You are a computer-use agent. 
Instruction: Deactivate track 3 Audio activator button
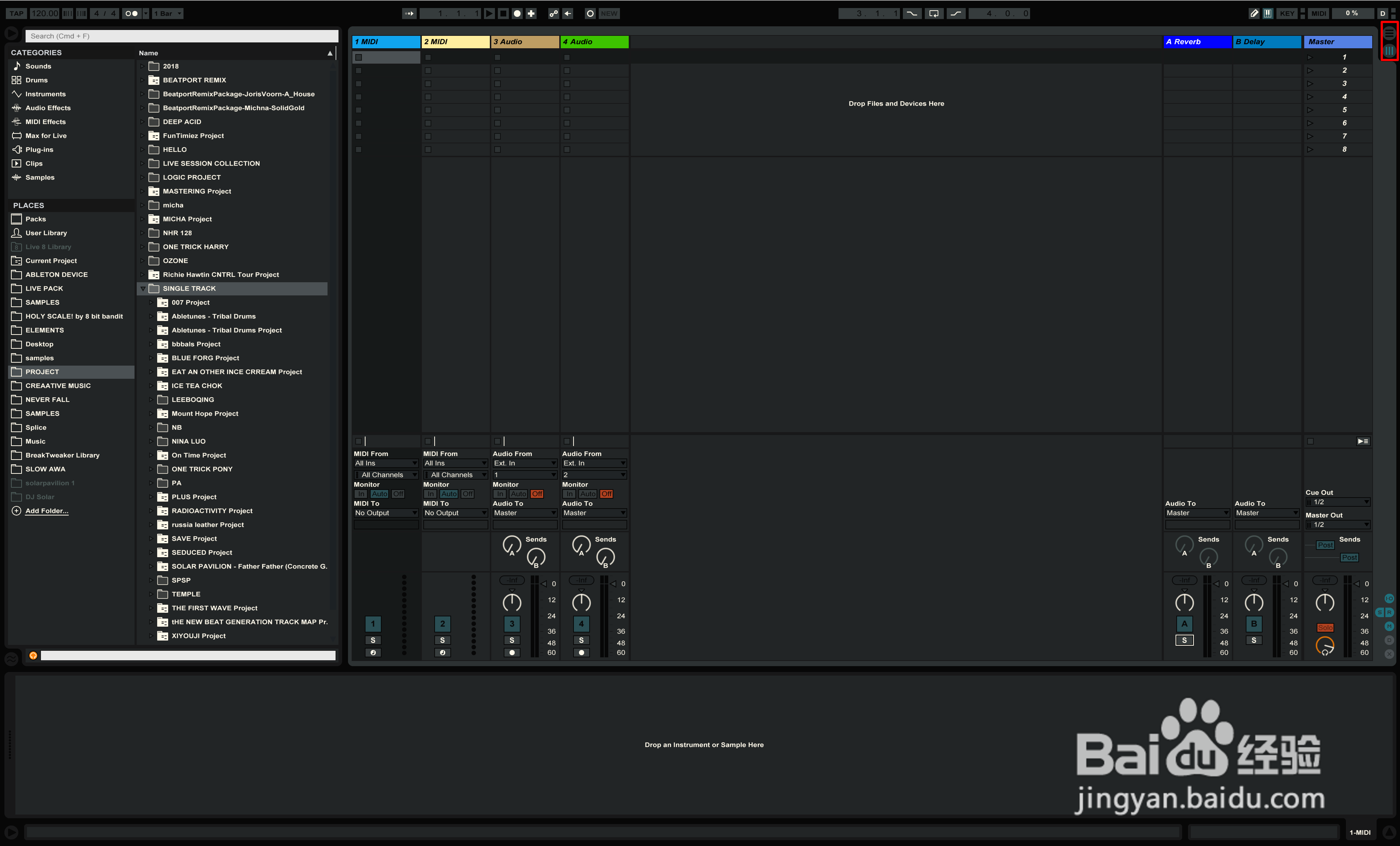[x=512, y=624]
